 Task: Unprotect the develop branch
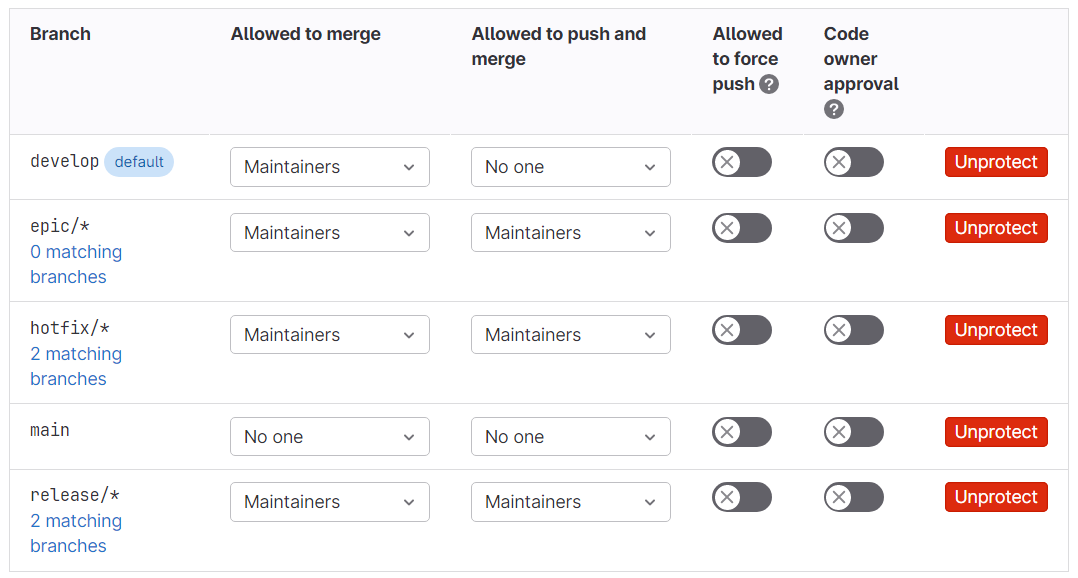(996, 162)
